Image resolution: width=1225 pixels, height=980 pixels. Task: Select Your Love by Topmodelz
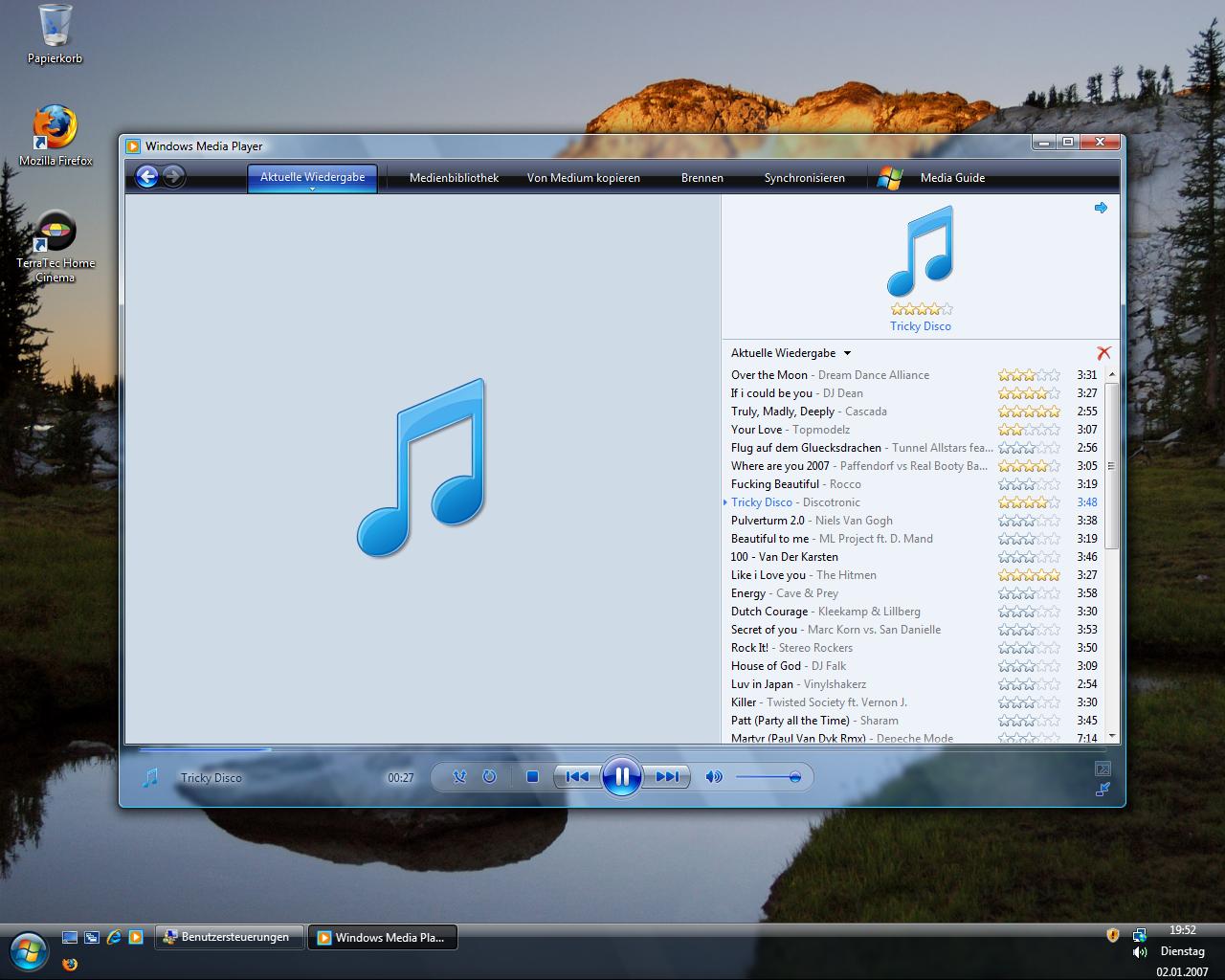click(x=914, y=430)
